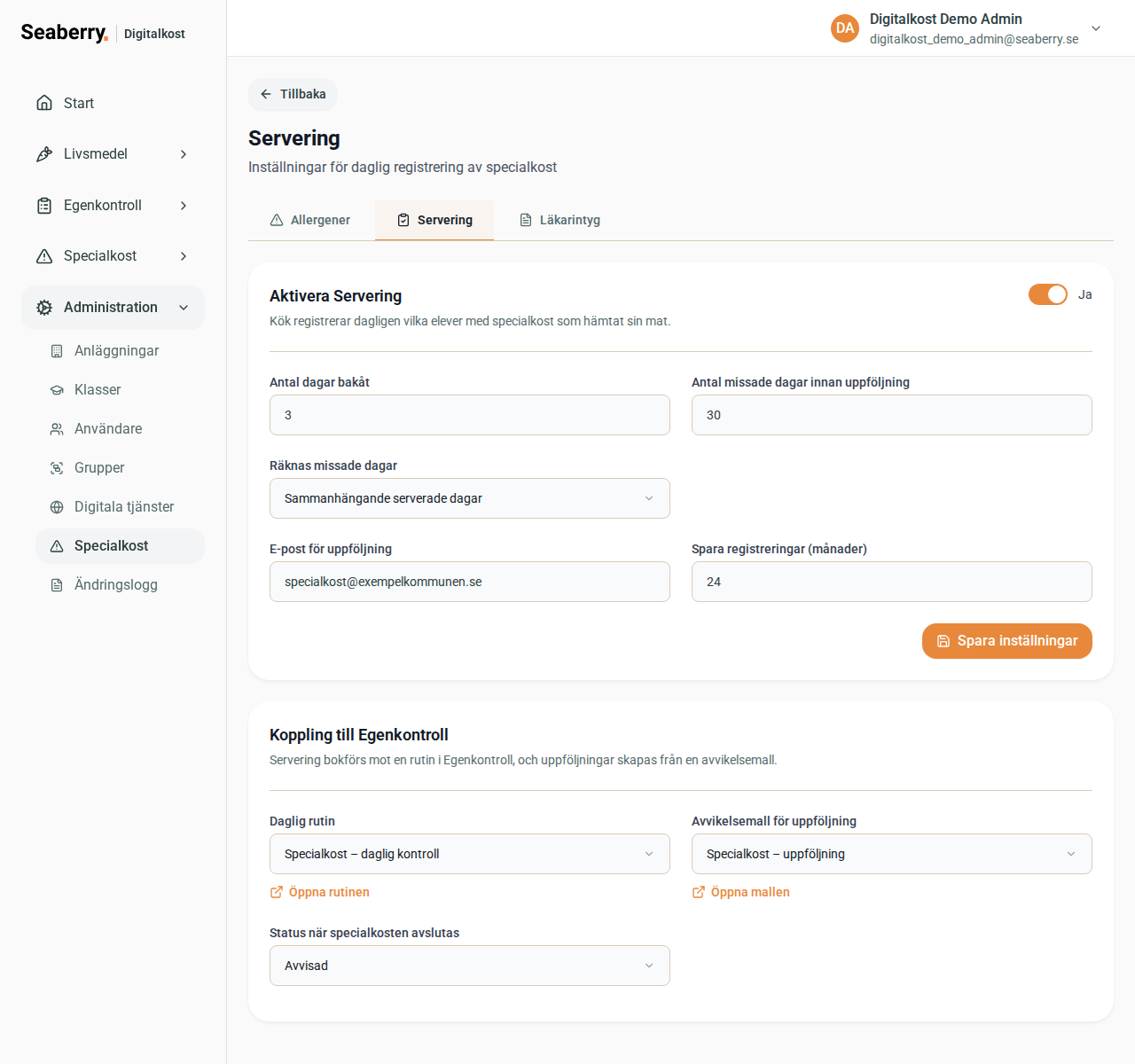Select the Servering tab
This screenshot has height=1064, width=1135.
(x=434, y=220)
